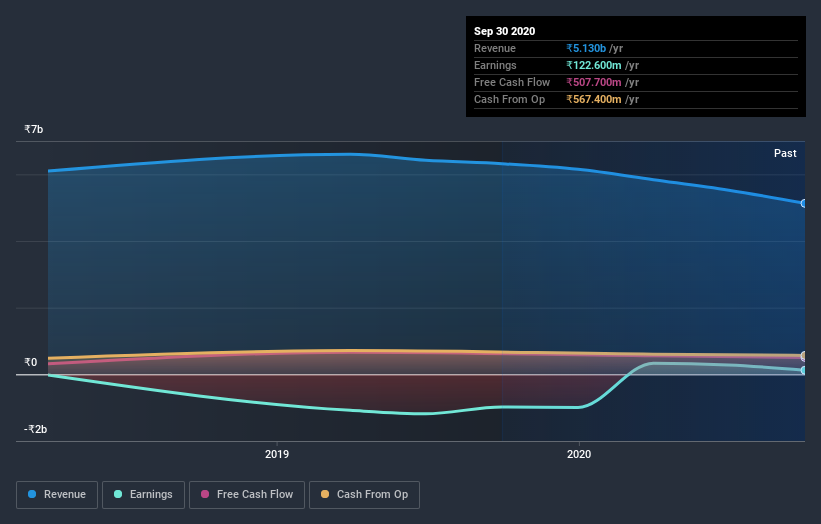Toggle the Cash From Op legend button
The height and width of the screenshot is (524, 821).
pos(364,495)
